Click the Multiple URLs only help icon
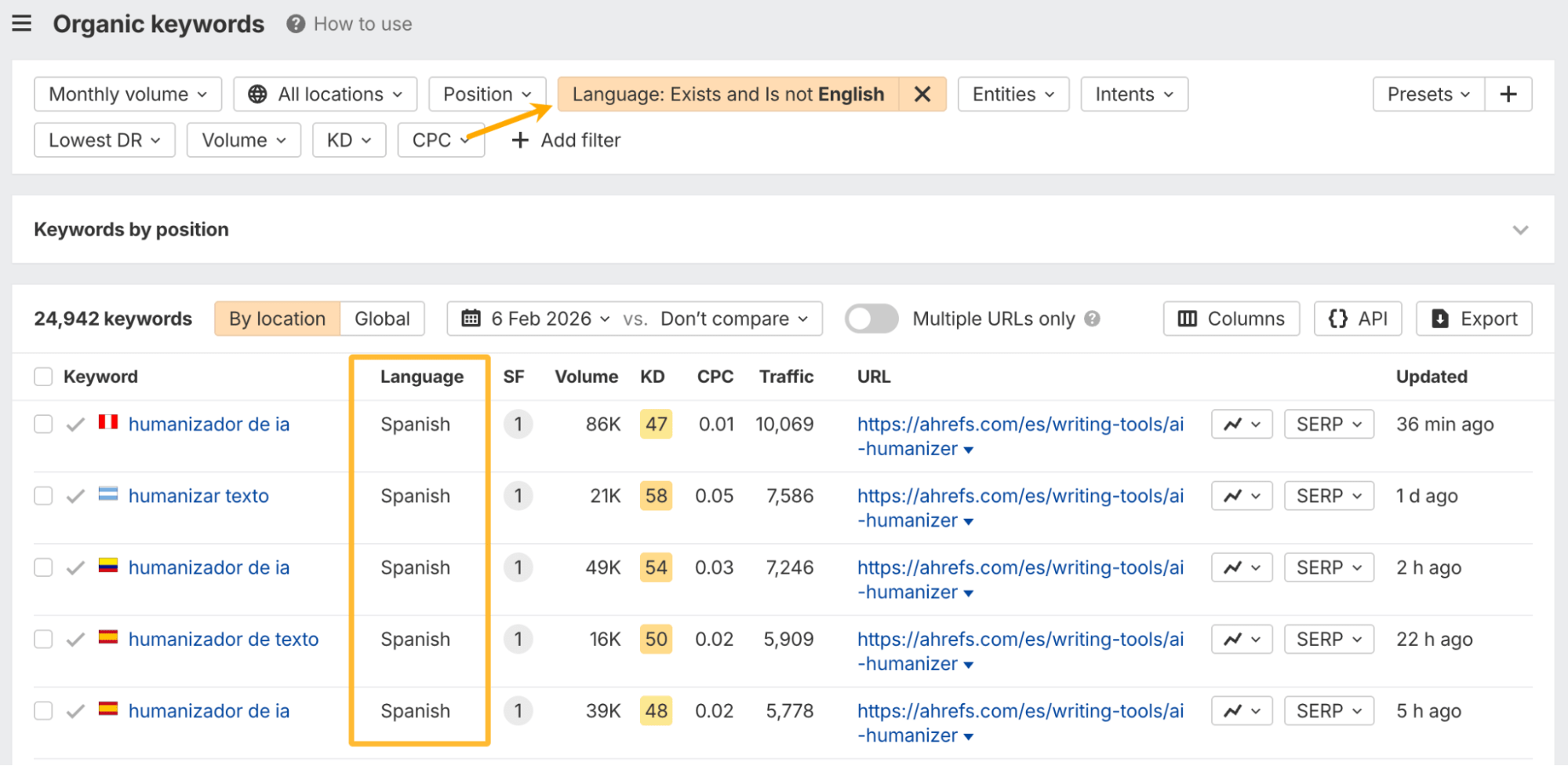 [x=1092, y=319]
